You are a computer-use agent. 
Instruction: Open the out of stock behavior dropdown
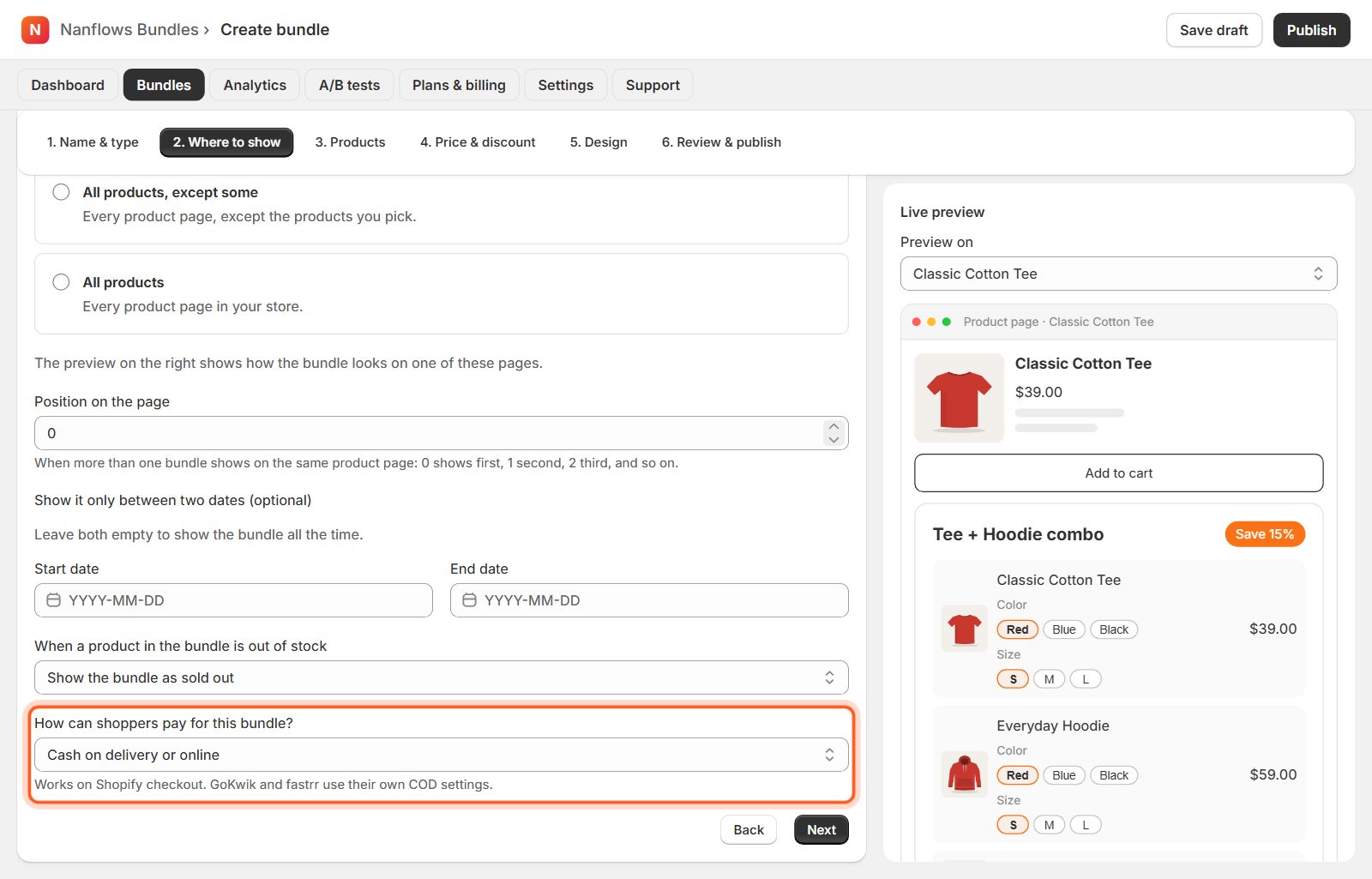(442, 677)
